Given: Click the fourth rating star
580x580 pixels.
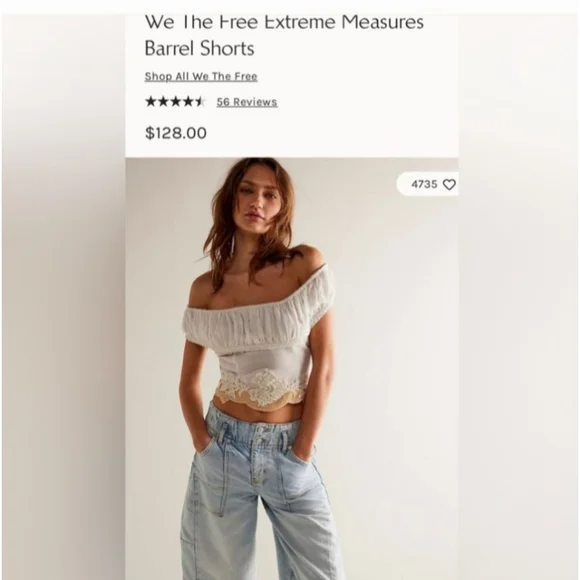Looking at the screenshot, I should tap(188, 101).
